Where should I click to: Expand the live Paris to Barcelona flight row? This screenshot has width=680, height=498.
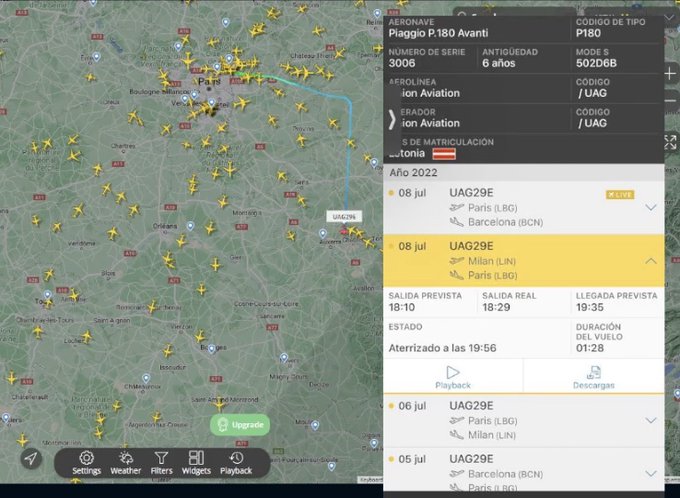coord(651,207)
